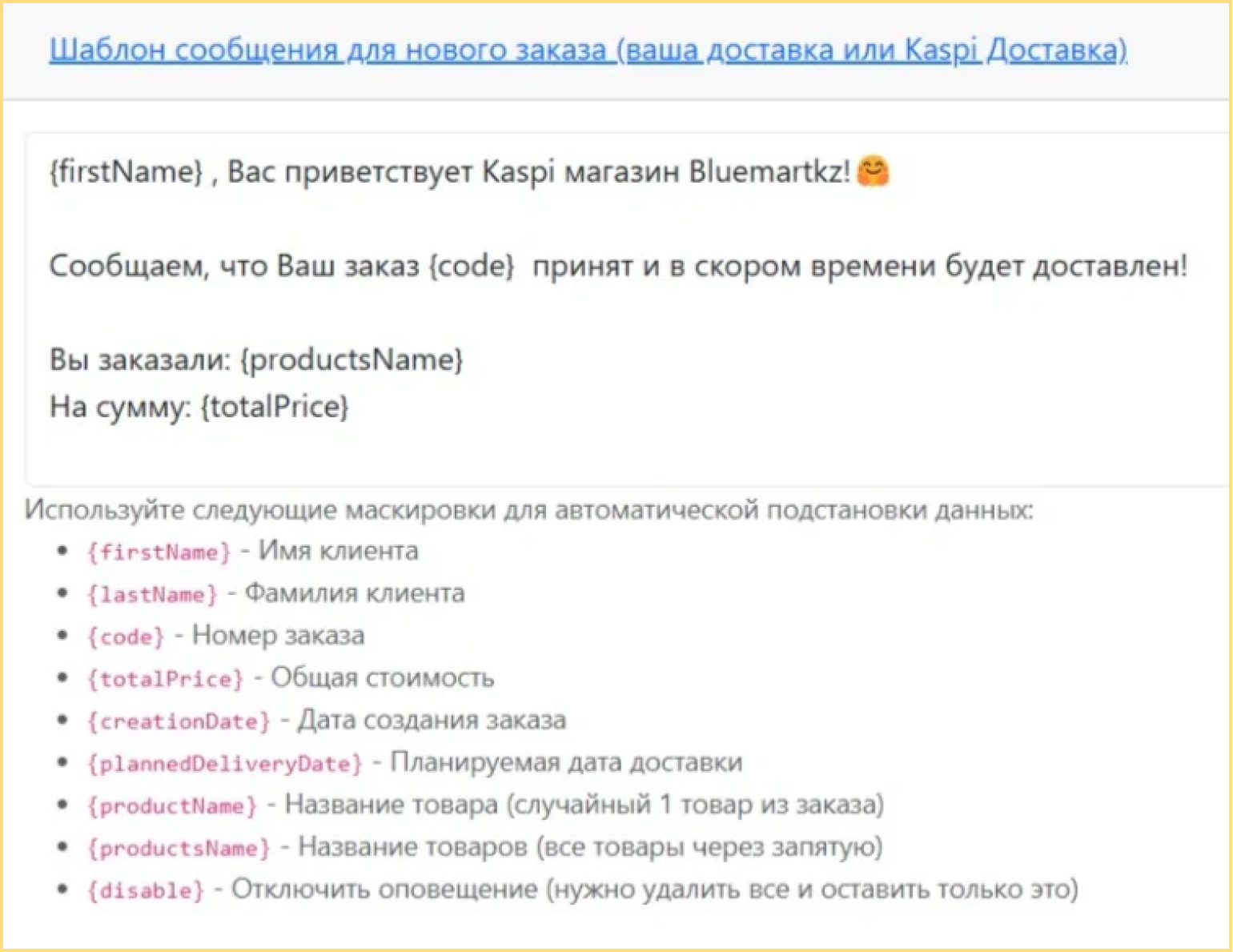Select the {lastName} mask code
The image size is (1233, 952).
(x=152, y=595)
